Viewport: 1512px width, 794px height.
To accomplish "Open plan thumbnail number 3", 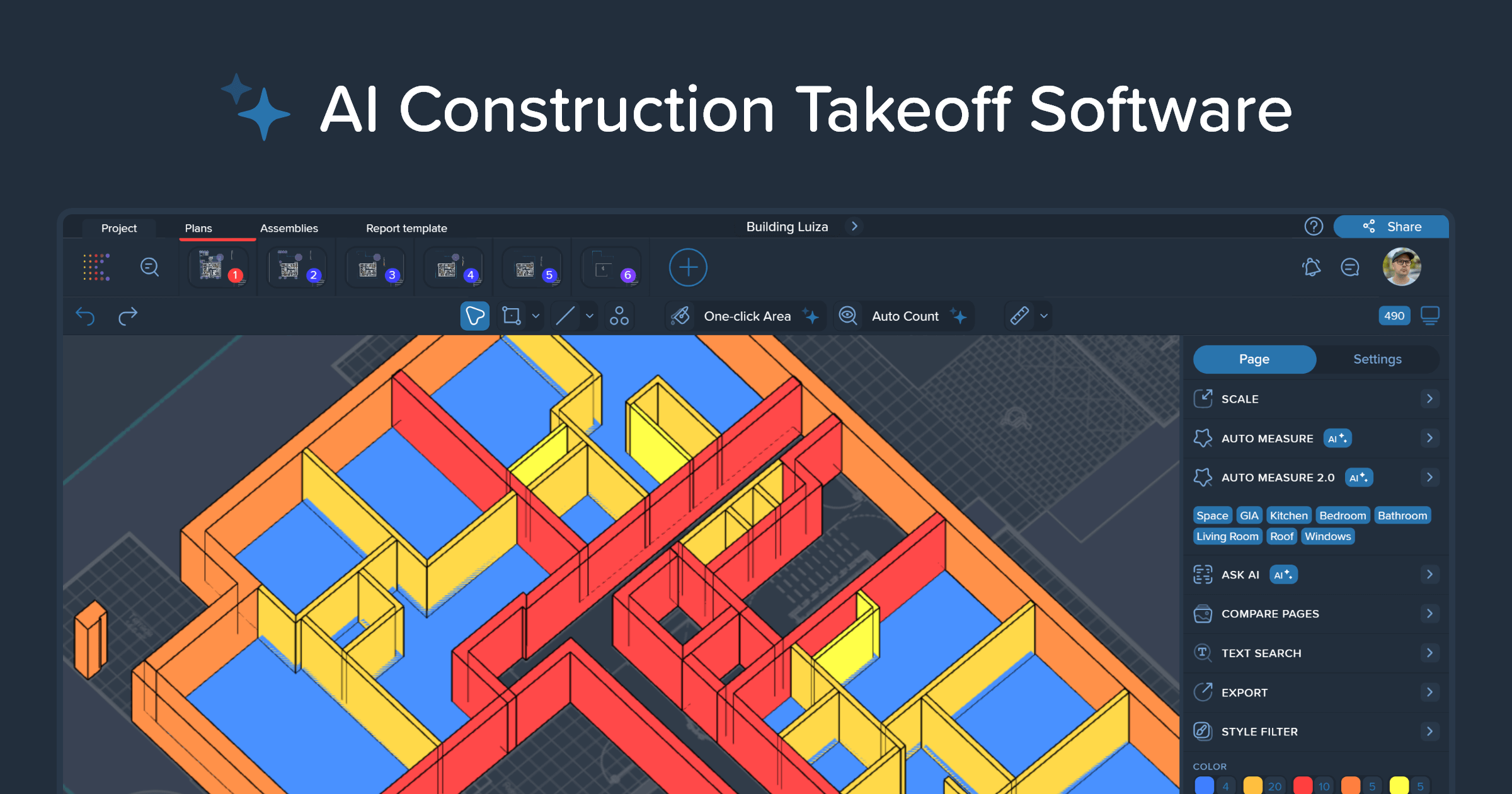I will (x=375, y=267).
